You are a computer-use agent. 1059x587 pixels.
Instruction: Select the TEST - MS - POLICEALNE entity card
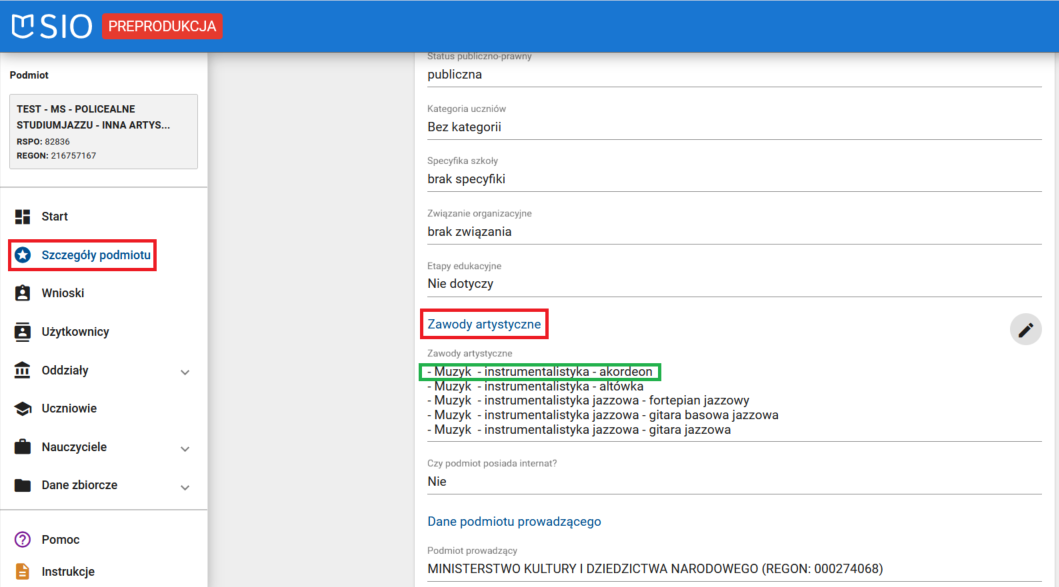tap(103, 132)
